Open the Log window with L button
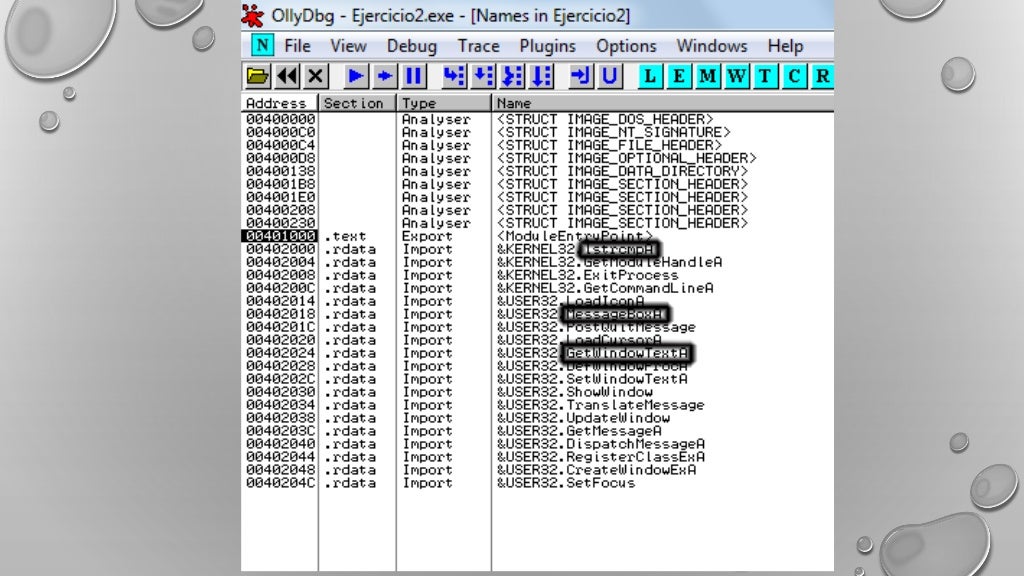1024x576 pixels. point(650,76)
